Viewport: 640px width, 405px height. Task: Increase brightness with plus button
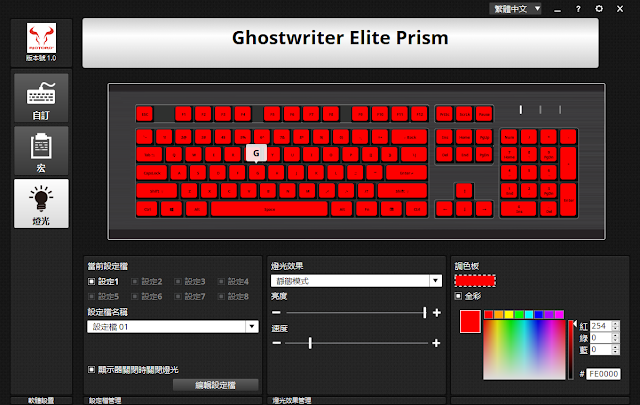[437, 313]
